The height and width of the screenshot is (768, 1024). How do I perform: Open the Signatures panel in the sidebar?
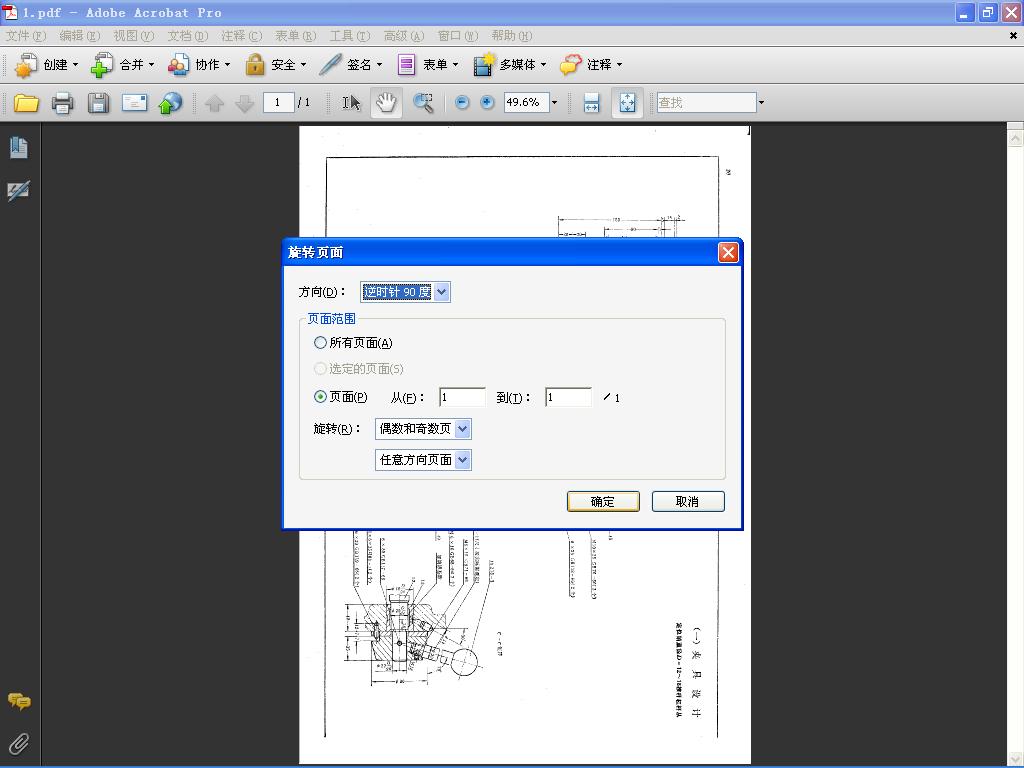18,191
